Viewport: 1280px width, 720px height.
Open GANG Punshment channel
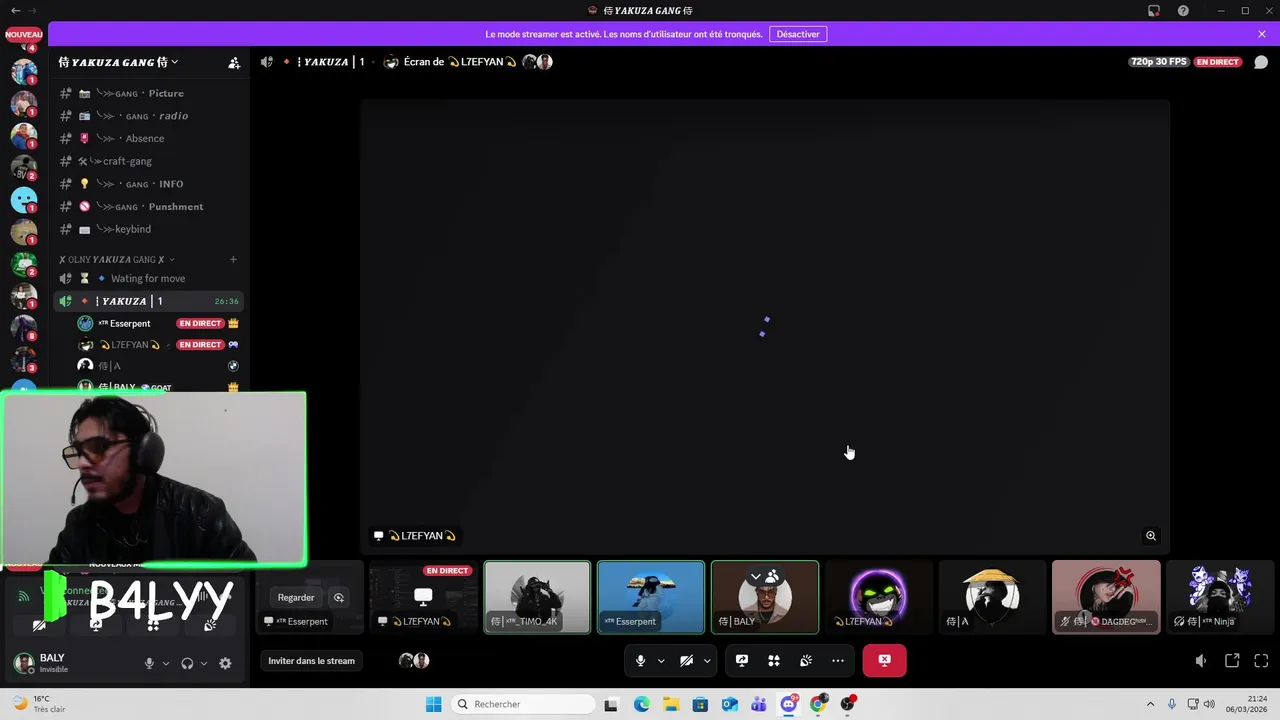(148, 207)
